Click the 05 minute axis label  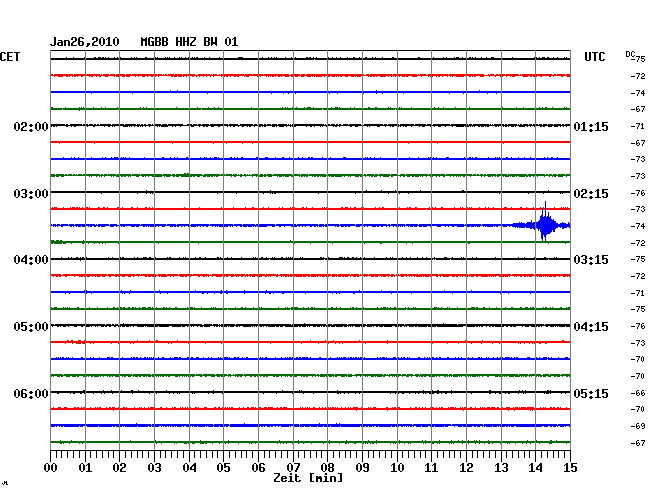point(223,467)
